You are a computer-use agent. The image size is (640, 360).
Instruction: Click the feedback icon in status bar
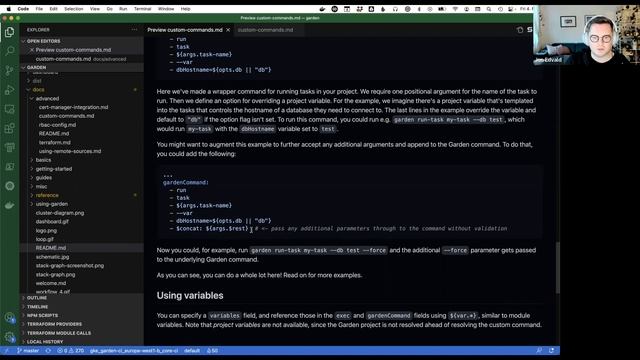pos(539,351)
